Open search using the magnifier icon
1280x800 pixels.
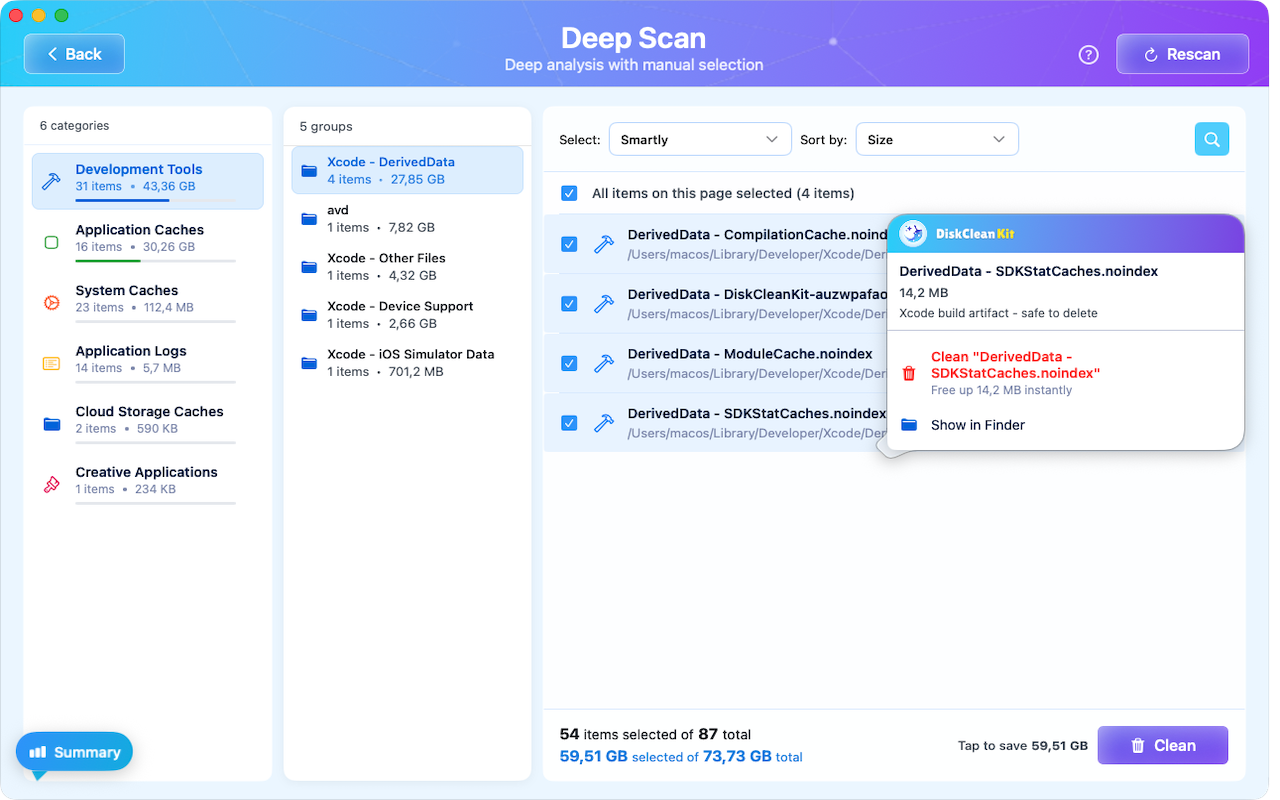click(1211, 139)
